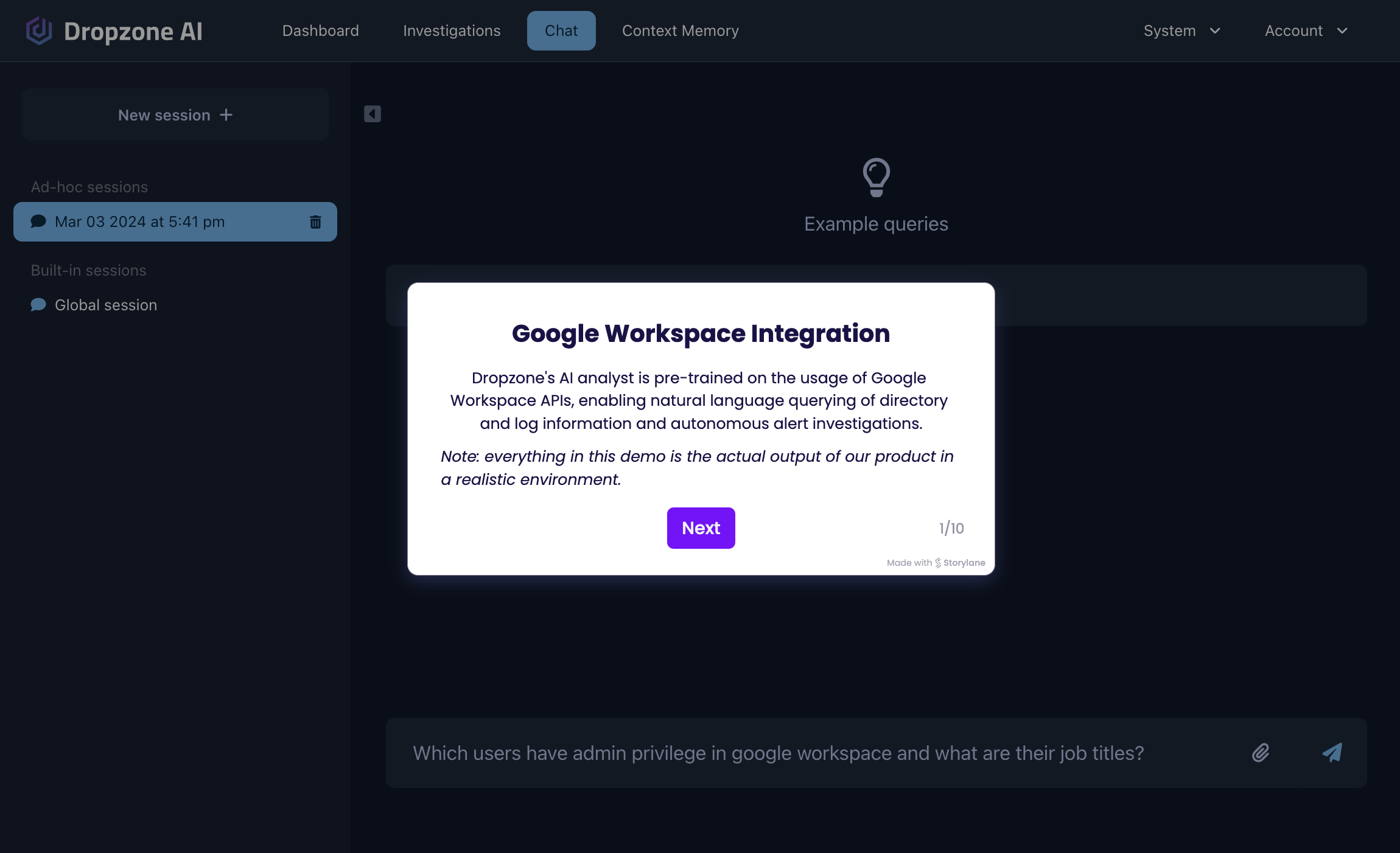
Task: Open the Dashboard tab
Action: pyautogui.click(x=320, y=31)
